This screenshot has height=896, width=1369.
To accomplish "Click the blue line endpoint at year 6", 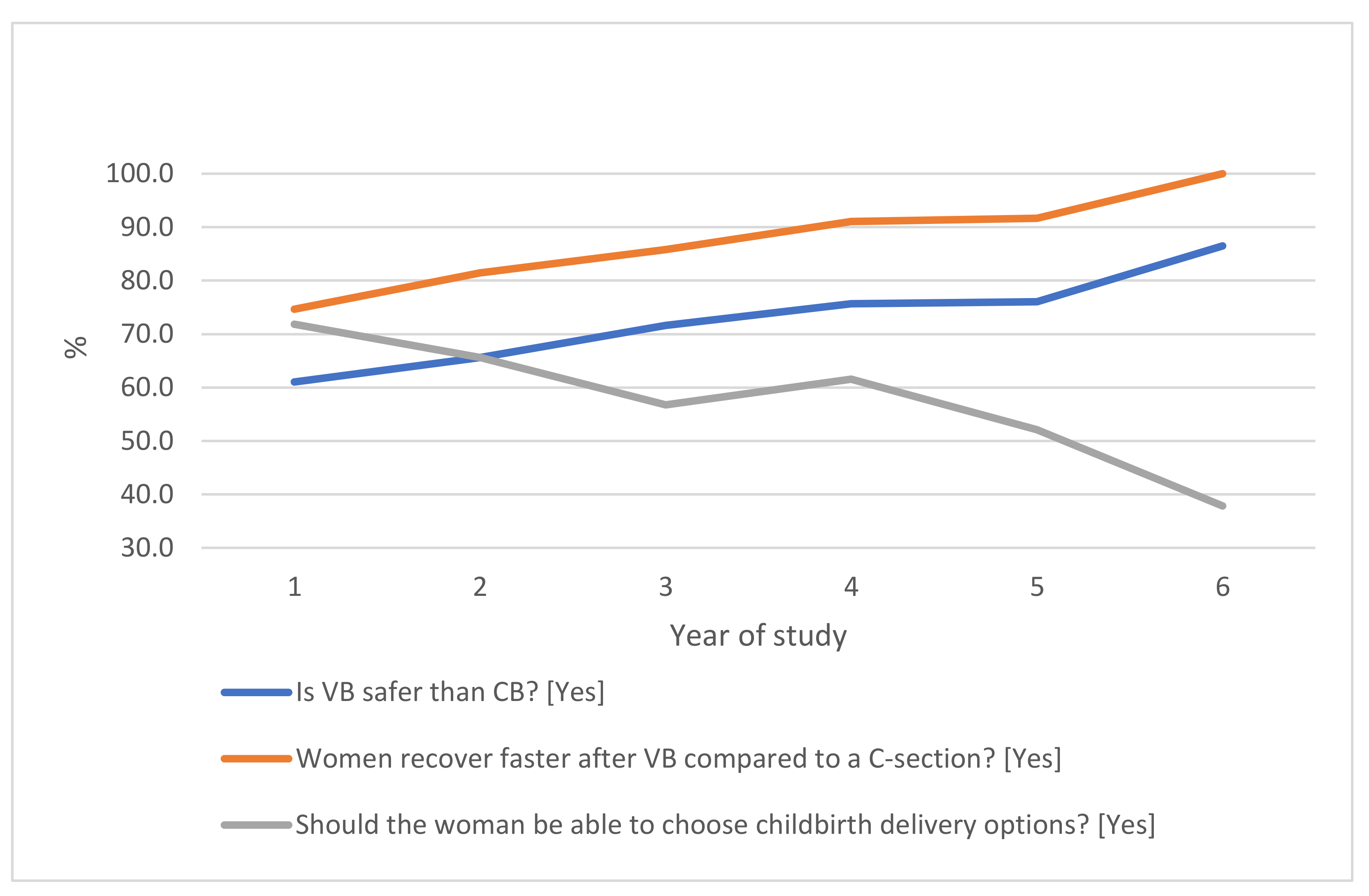I will [x=1222, y=246].
